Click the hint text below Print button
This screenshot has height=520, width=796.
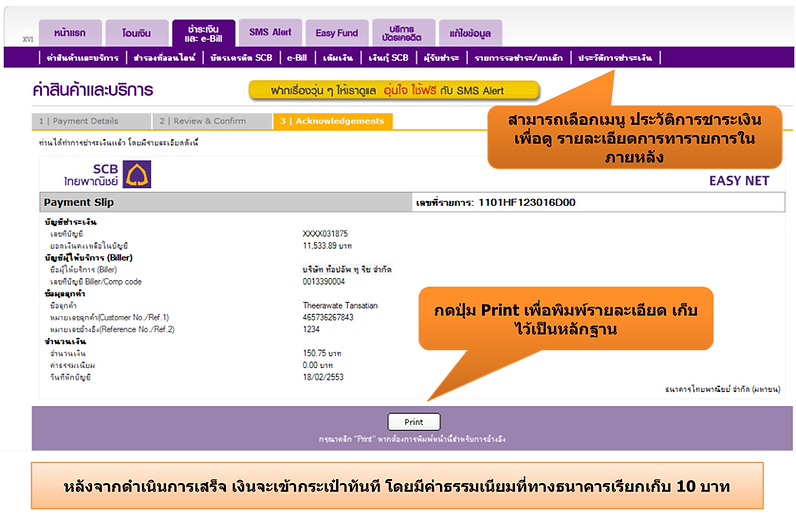pos(412,439)
